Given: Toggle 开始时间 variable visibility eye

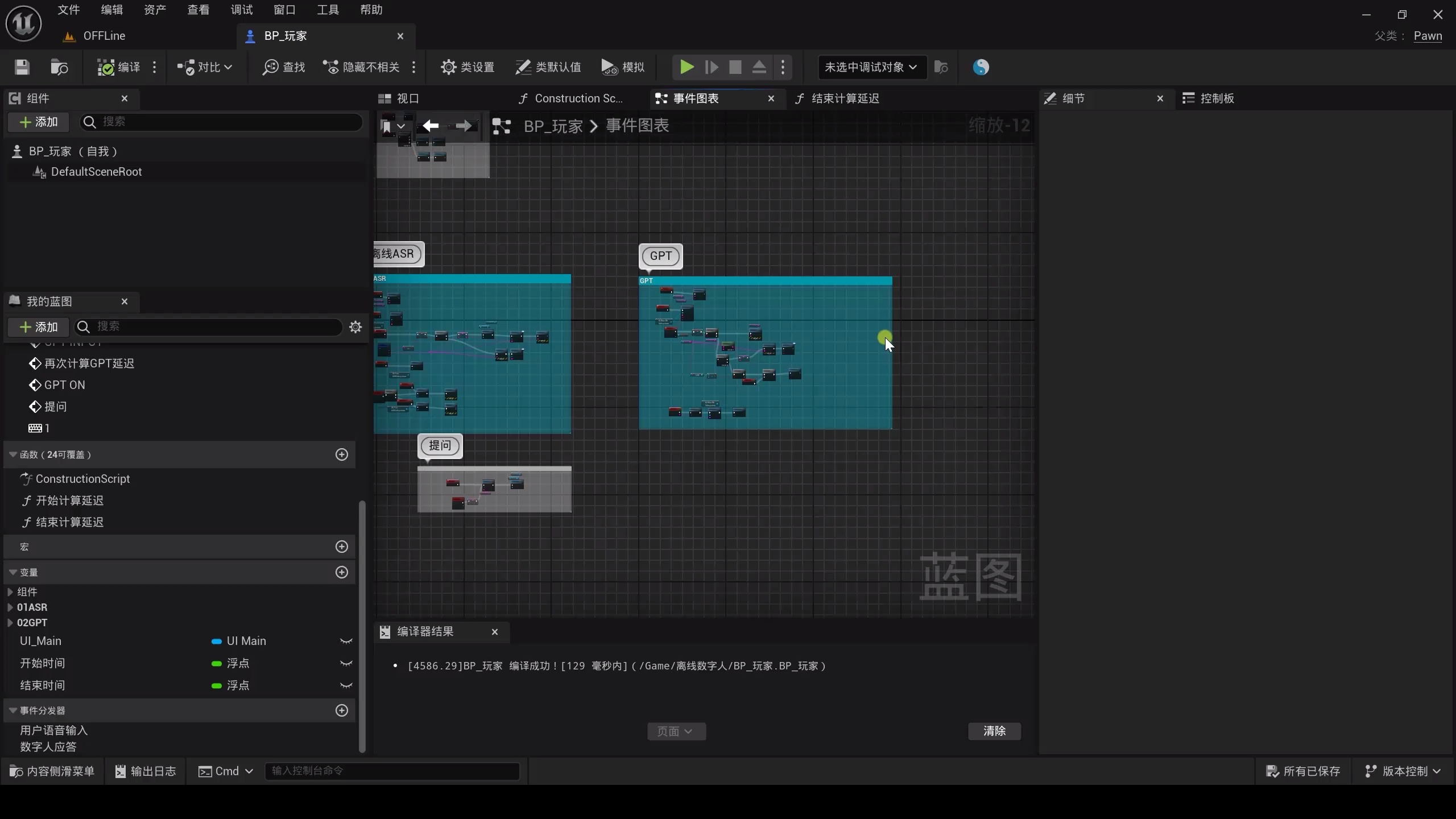Looking at the screenshot, I should 346,663.
